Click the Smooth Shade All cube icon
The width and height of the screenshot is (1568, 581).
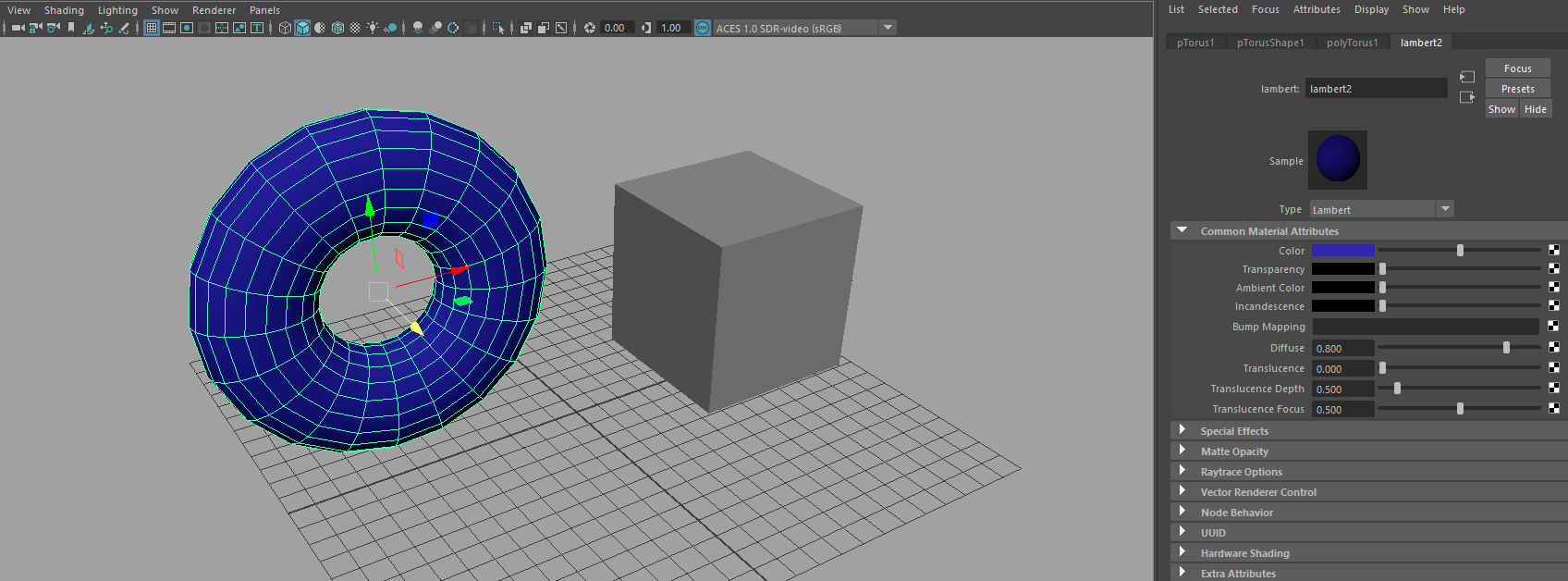point(302,28)
